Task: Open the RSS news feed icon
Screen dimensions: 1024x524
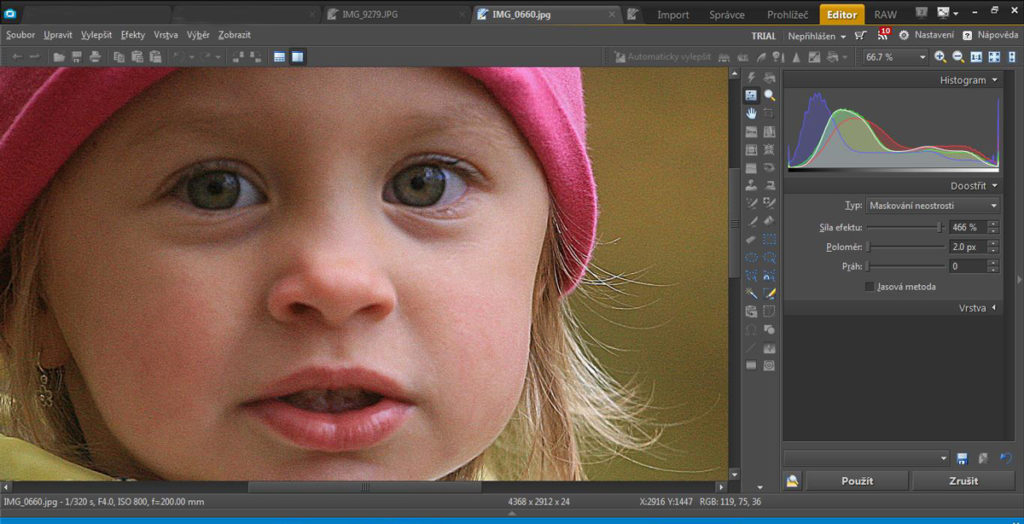Action: click(x=883, y=35)
